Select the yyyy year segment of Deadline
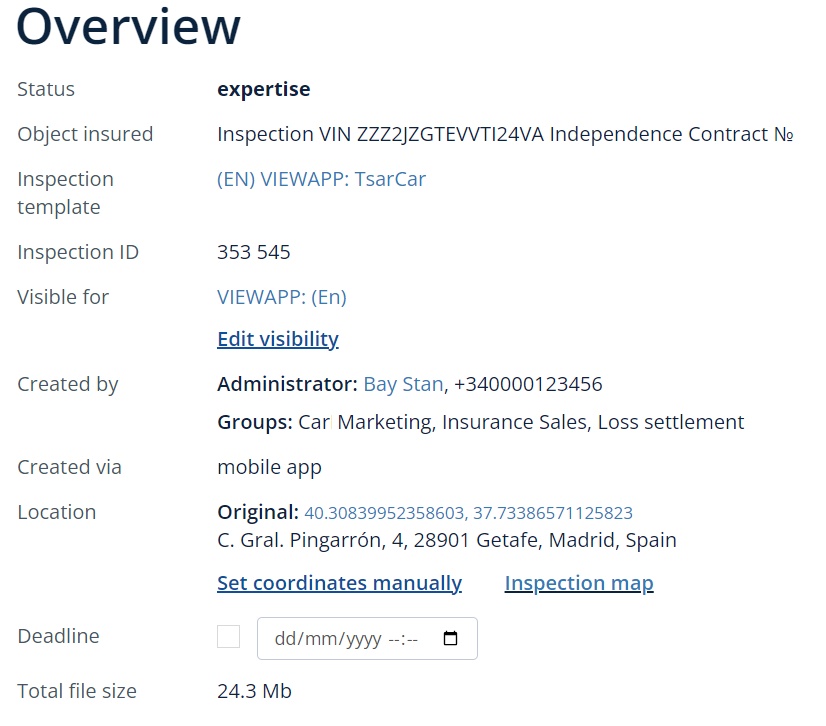Screen dimensions: 826x726 [x=363, y=639]
